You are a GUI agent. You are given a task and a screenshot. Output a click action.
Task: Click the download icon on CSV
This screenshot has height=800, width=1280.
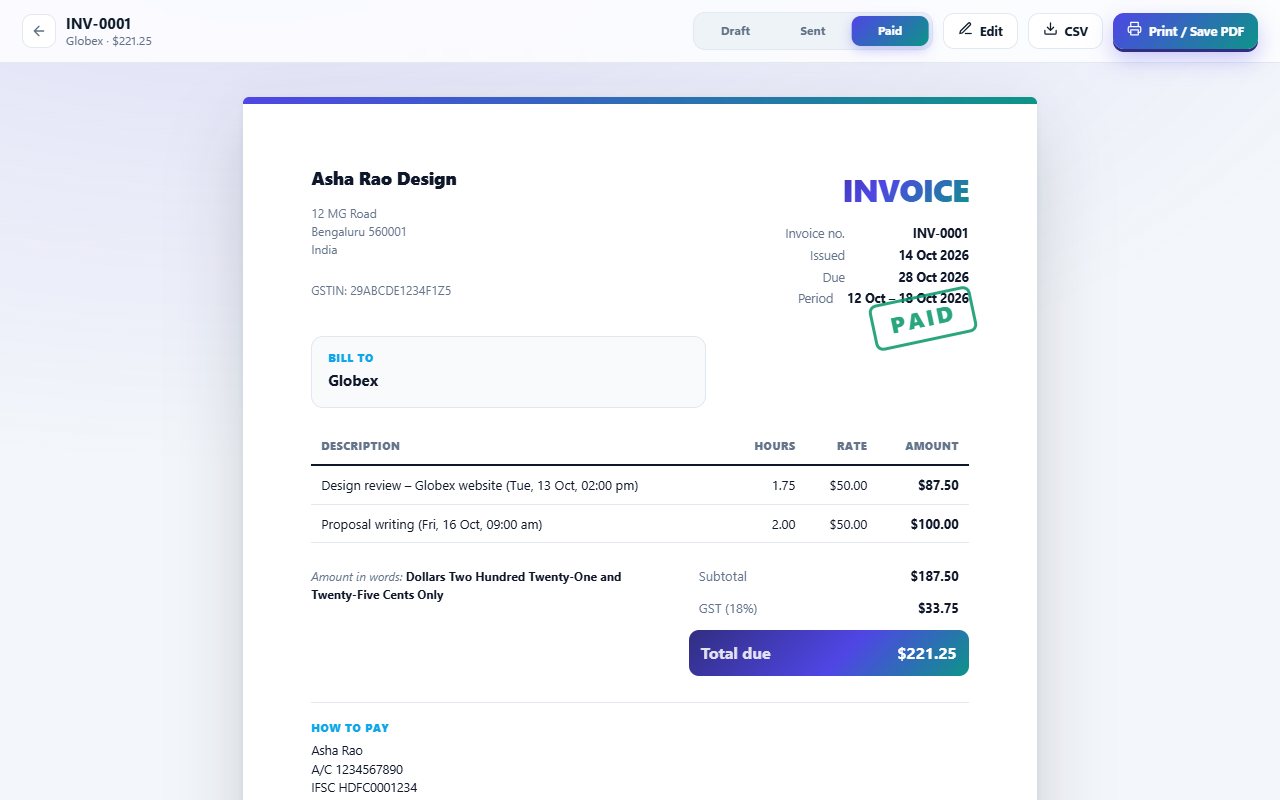[x=1050, y=29]
